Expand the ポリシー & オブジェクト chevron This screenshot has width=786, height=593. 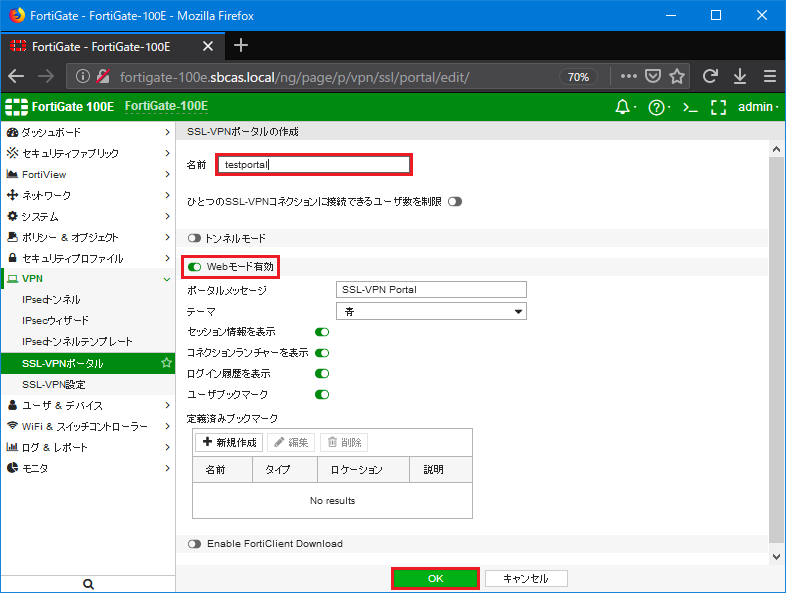point(167,237)
